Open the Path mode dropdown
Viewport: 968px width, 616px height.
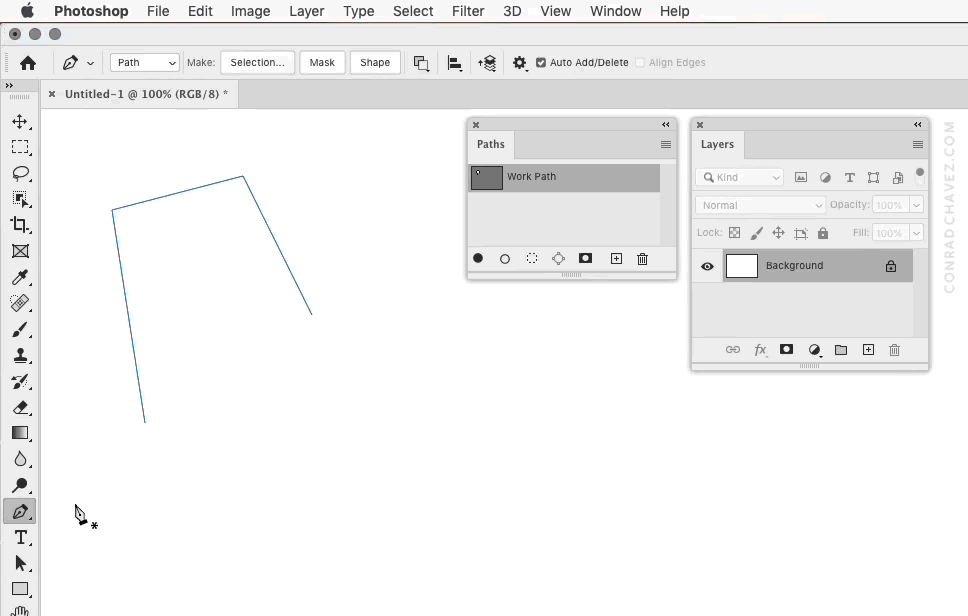click(x=143, y=61)
